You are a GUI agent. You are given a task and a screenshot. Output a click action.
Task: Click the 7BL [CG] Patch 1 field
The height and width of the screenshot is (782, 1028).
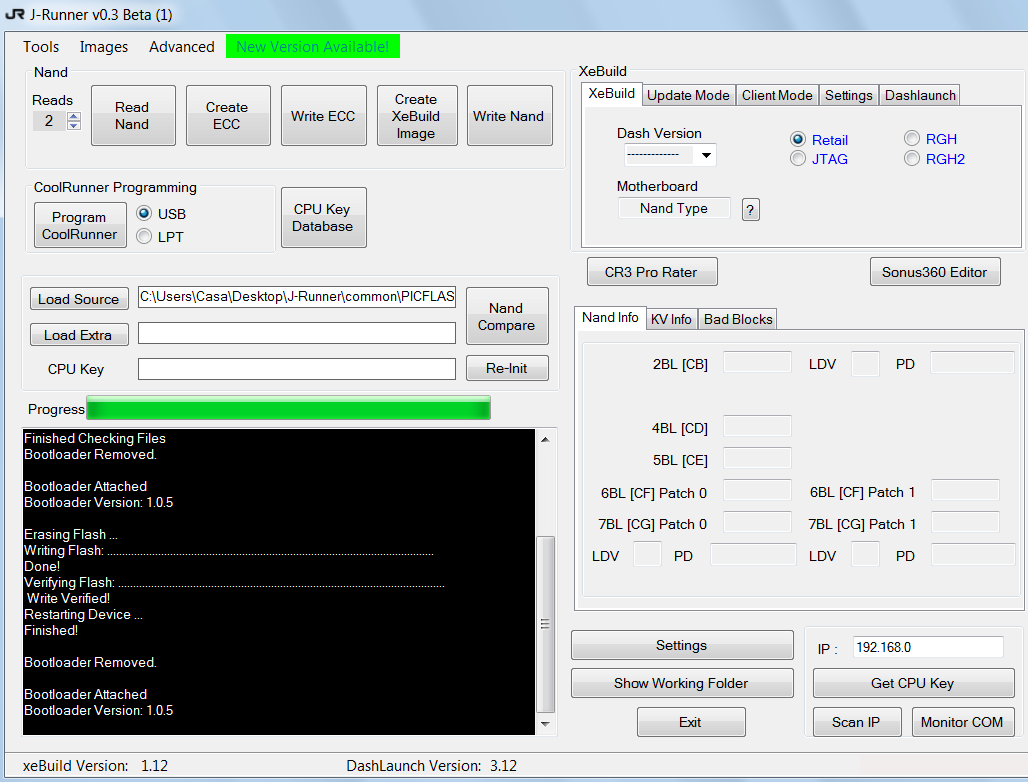(x=965, y=522)
